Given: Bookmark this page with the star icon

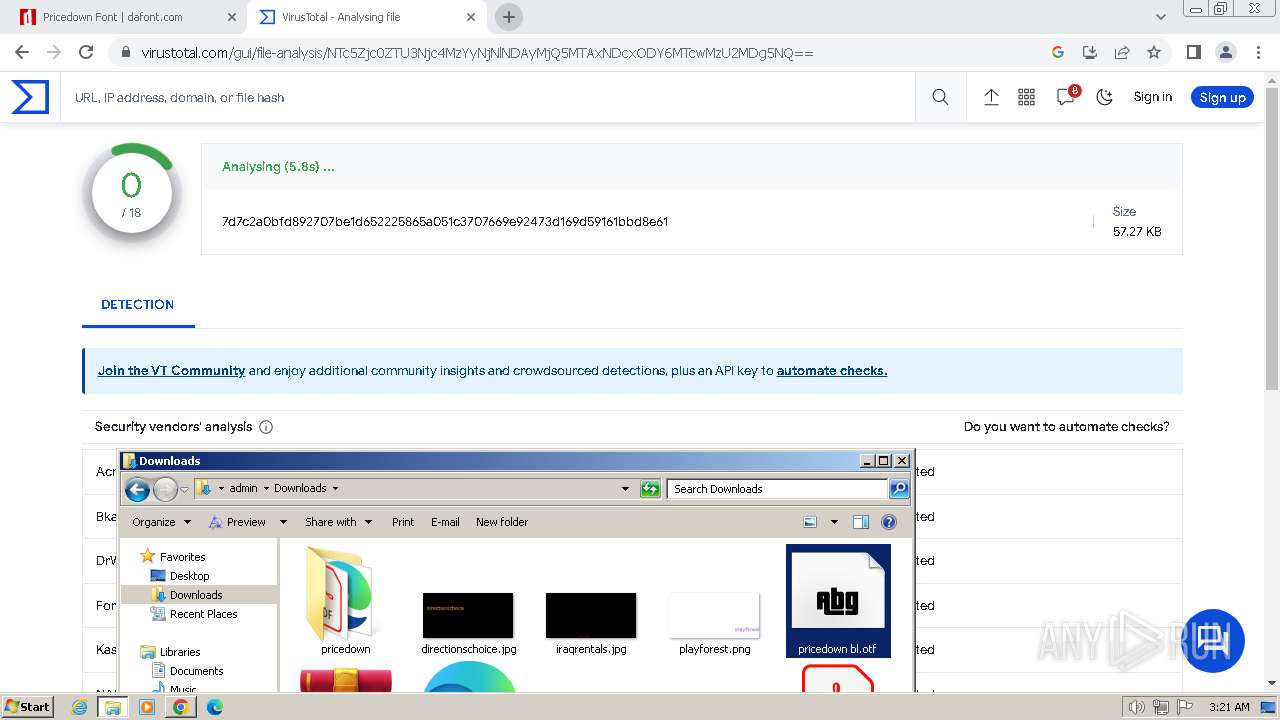Looking at the screenshot, I should (1154, 52).
